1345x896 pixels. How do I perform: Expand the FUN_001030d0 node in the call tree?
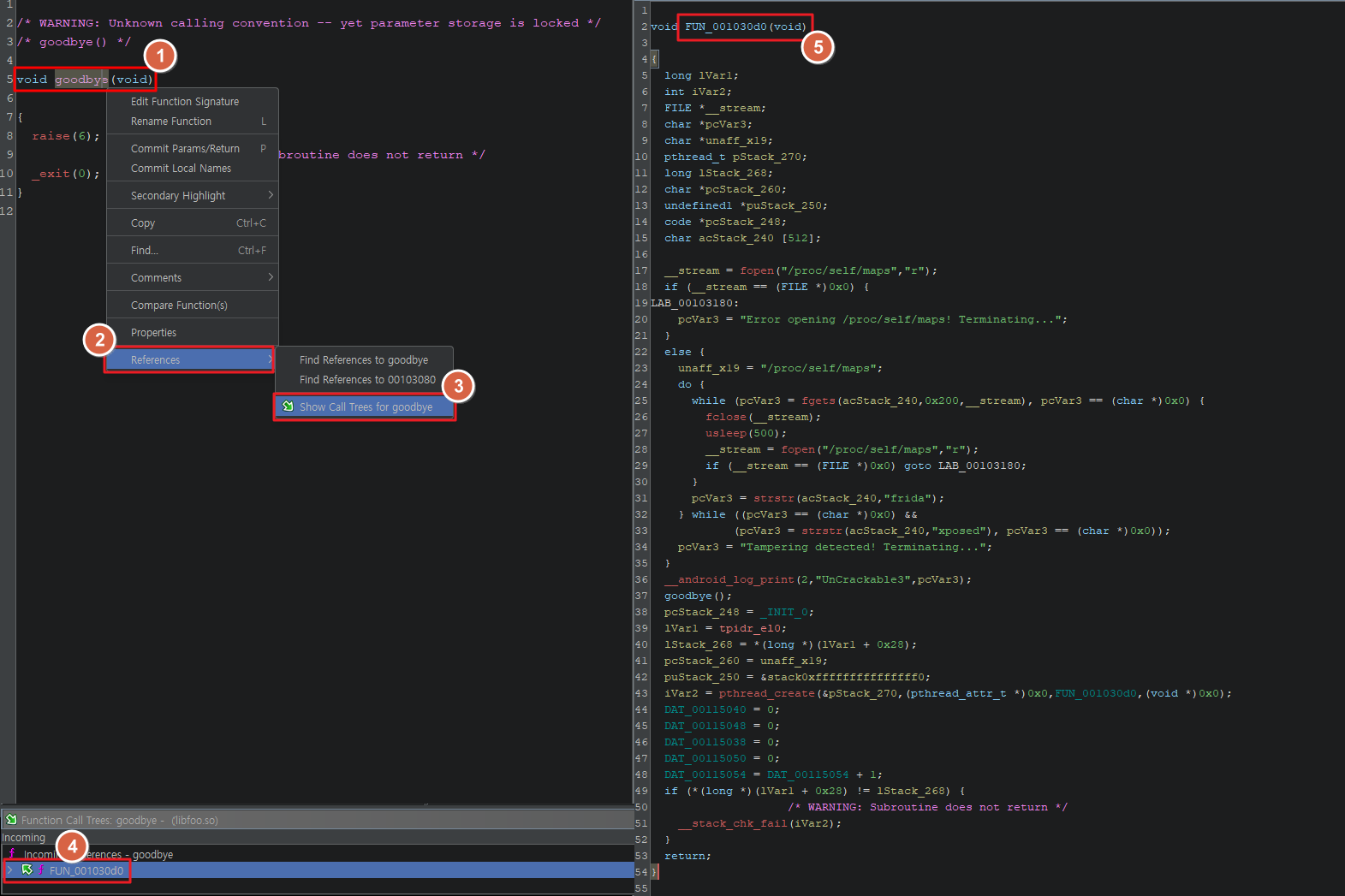9,870
